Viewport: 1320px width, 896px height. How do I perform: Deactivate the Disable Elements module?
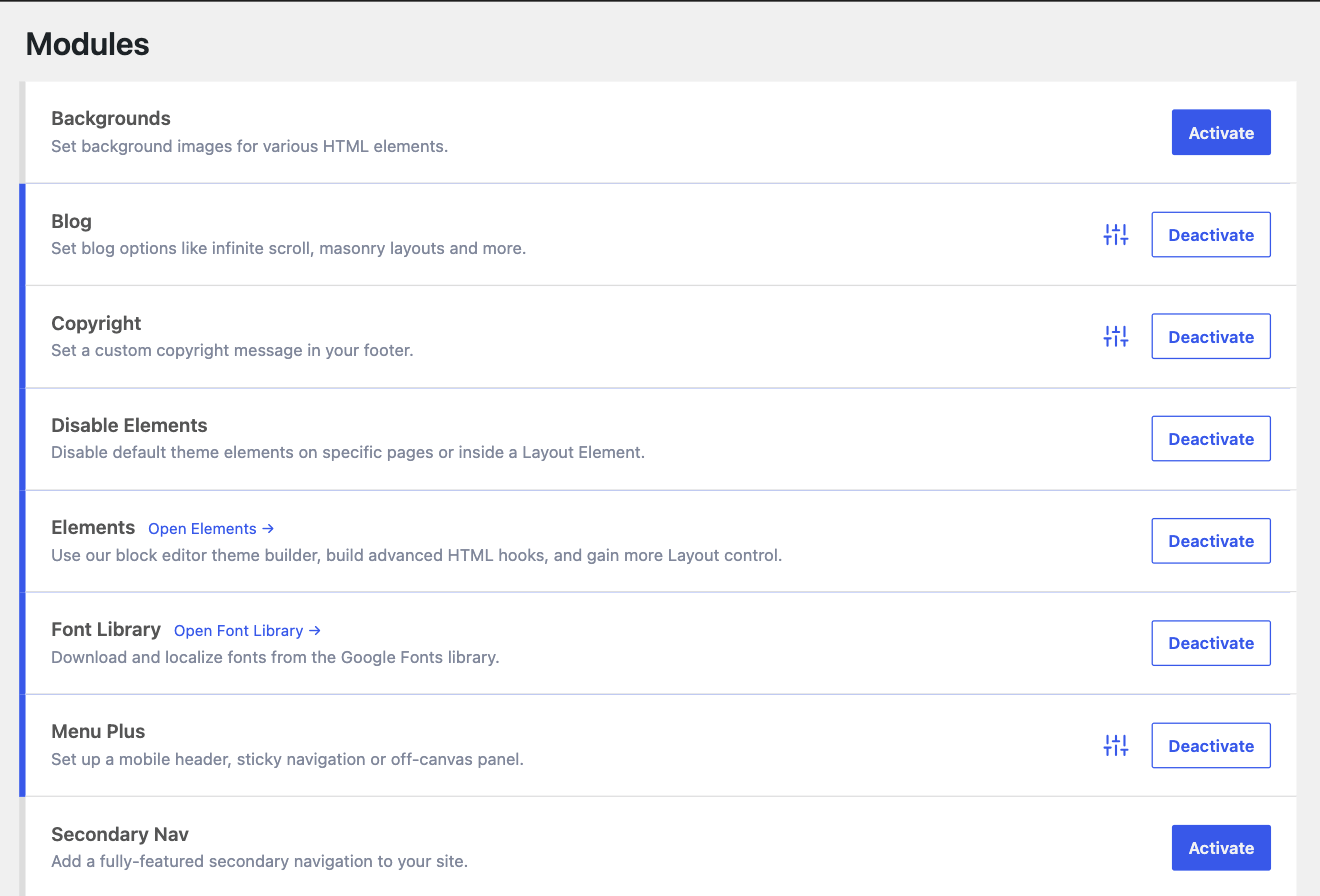click(x=1211, y=439)
